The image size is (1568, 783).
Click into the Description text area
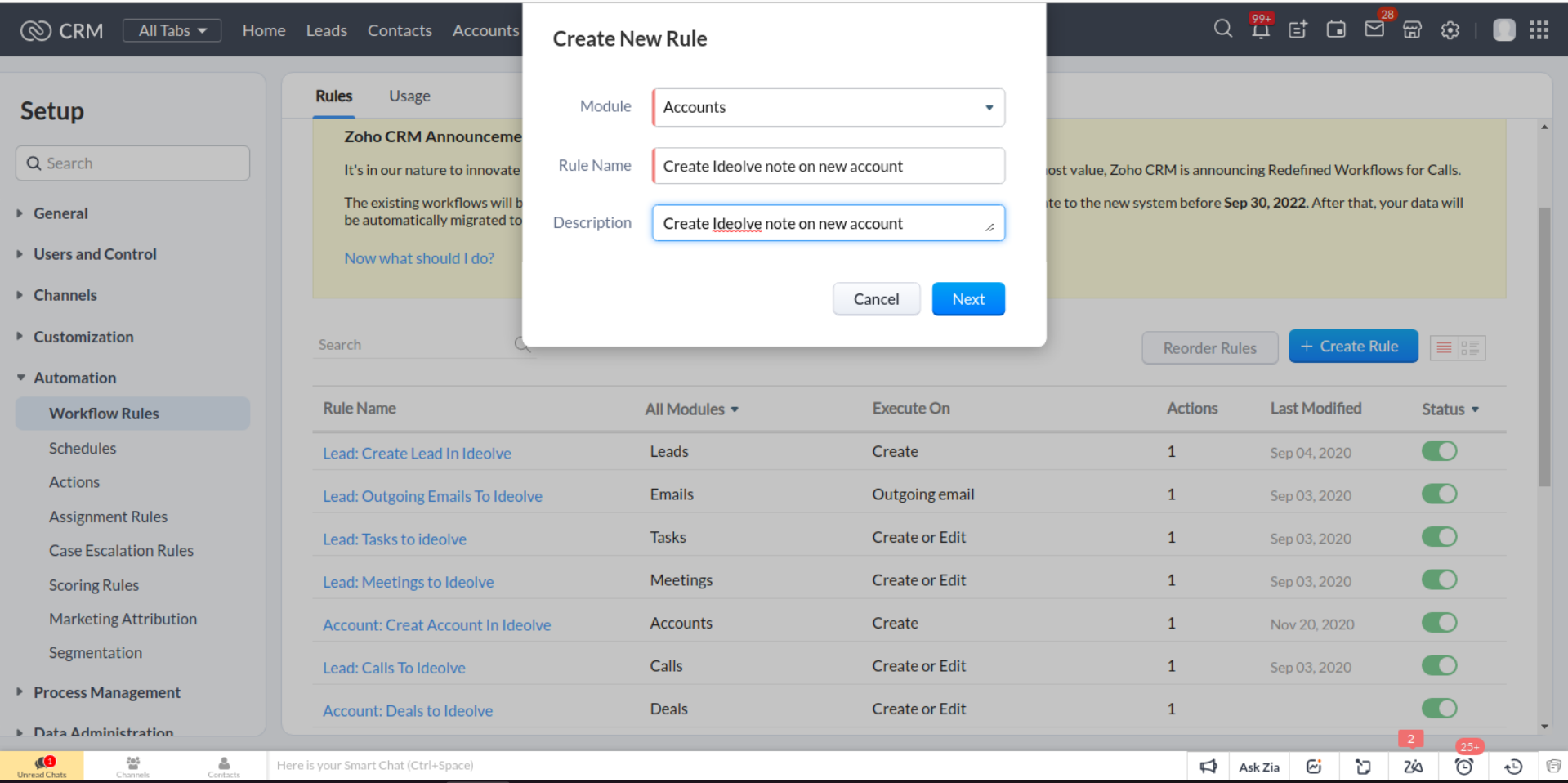(829, 223)
